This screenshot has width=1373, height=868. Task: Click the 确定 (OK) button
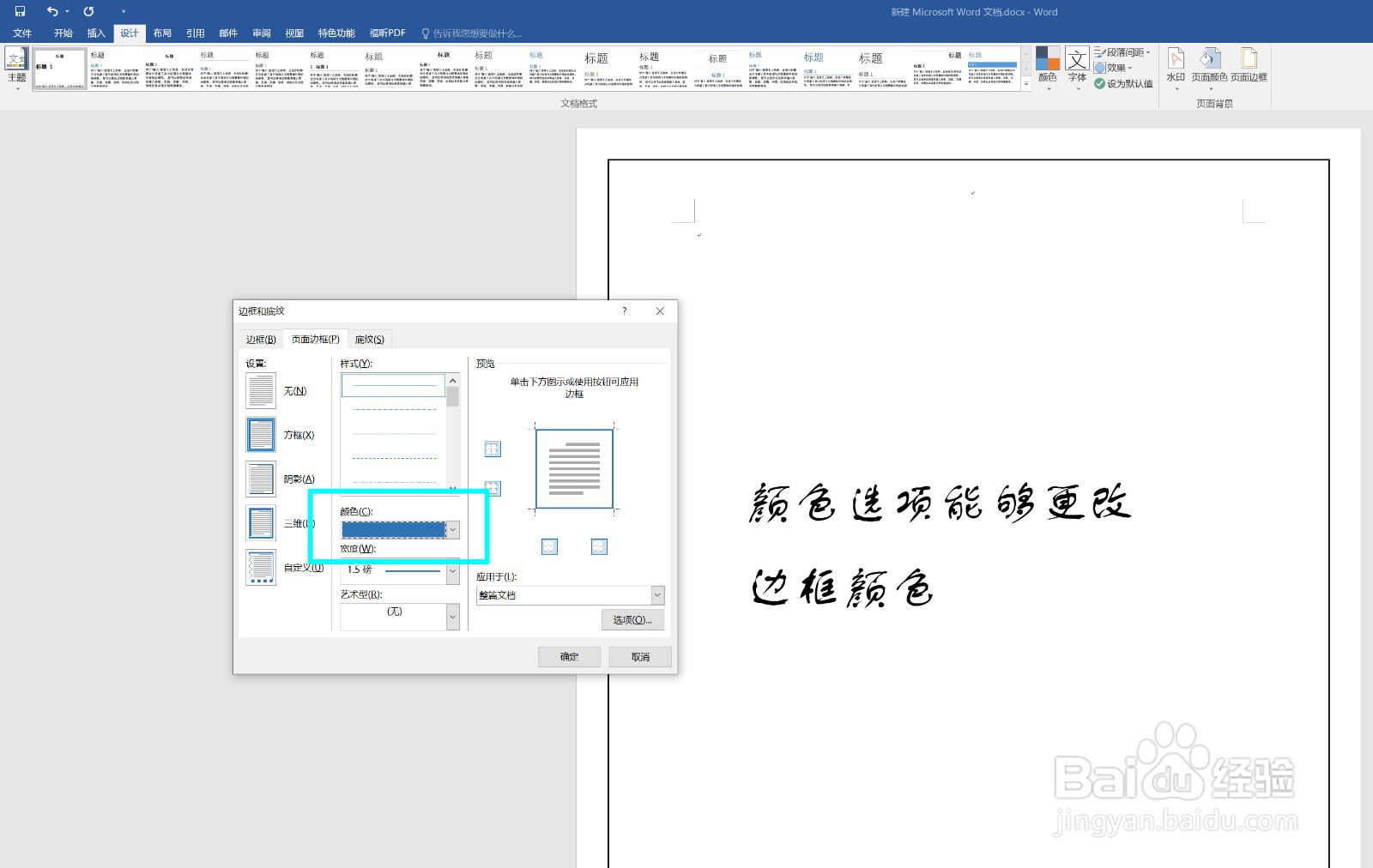568,656
